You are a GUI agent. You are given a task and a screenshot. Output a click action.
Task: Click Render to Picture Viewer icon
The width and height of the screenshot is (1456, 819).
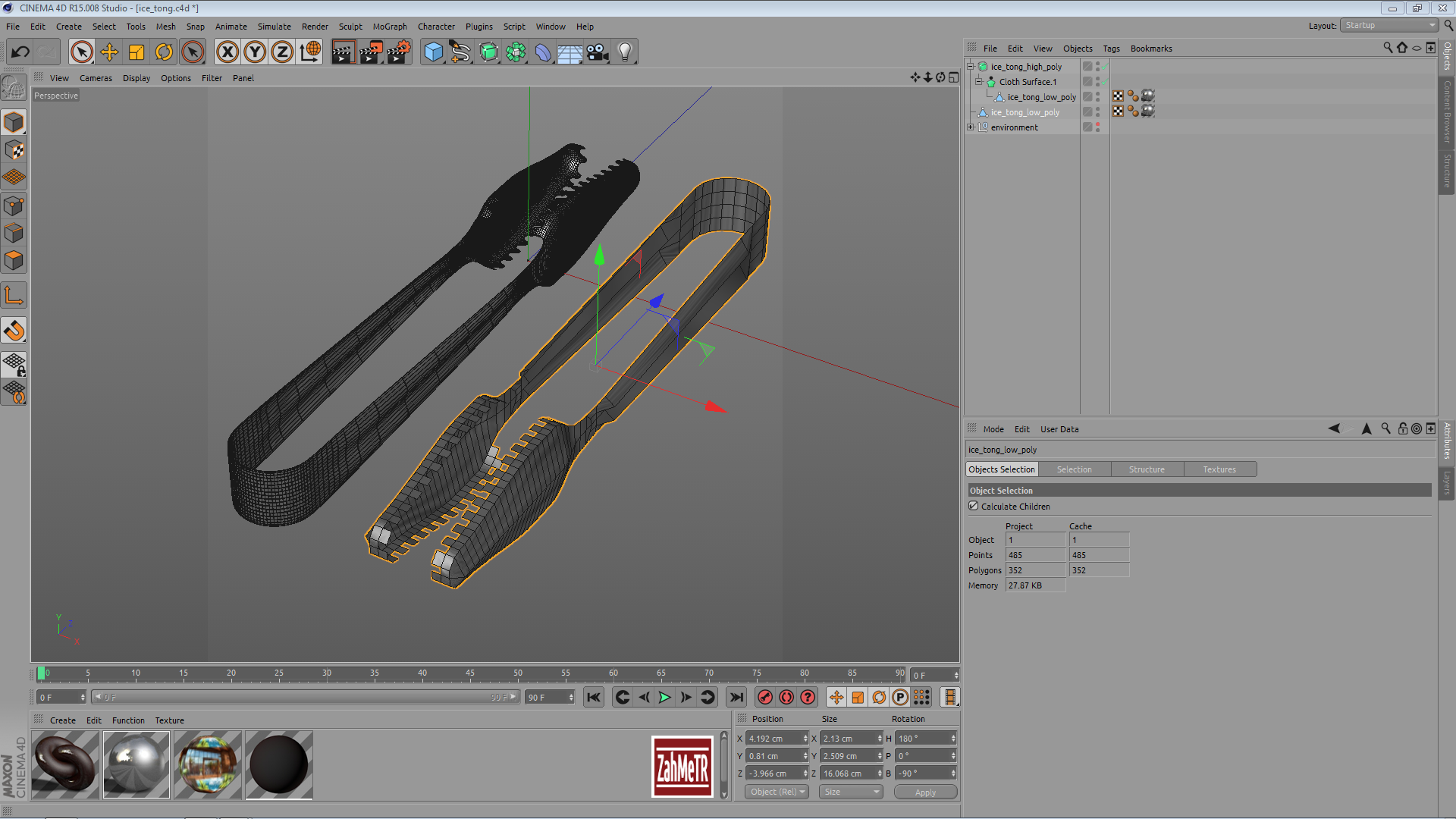pos(371,52)
